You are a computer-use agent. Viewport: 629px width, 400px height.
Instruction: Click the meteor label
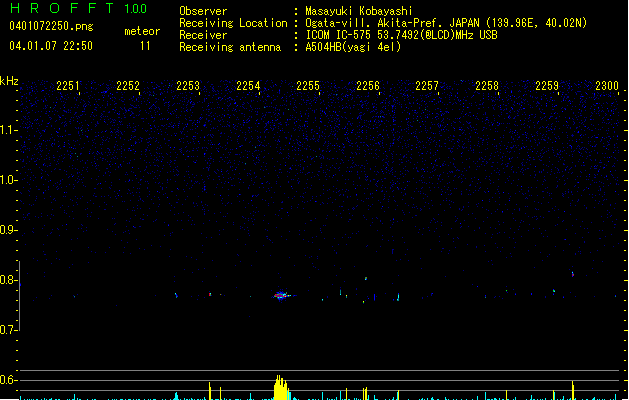tap(142, 31)
